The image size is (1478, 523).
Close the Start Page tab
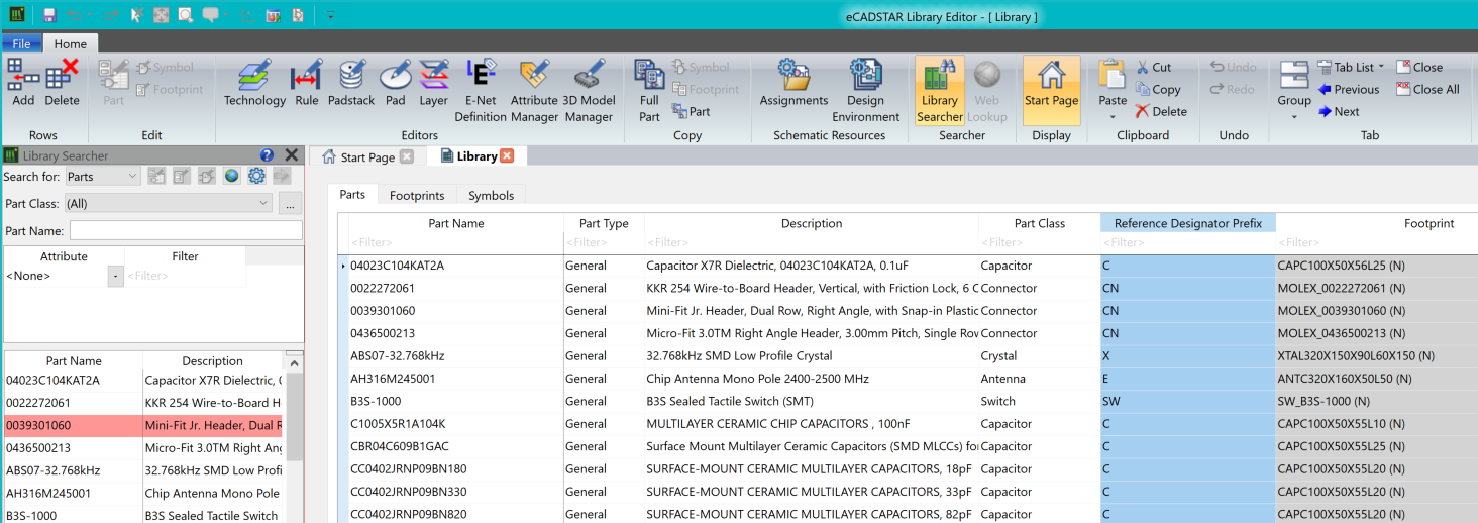tap(406, 156)
